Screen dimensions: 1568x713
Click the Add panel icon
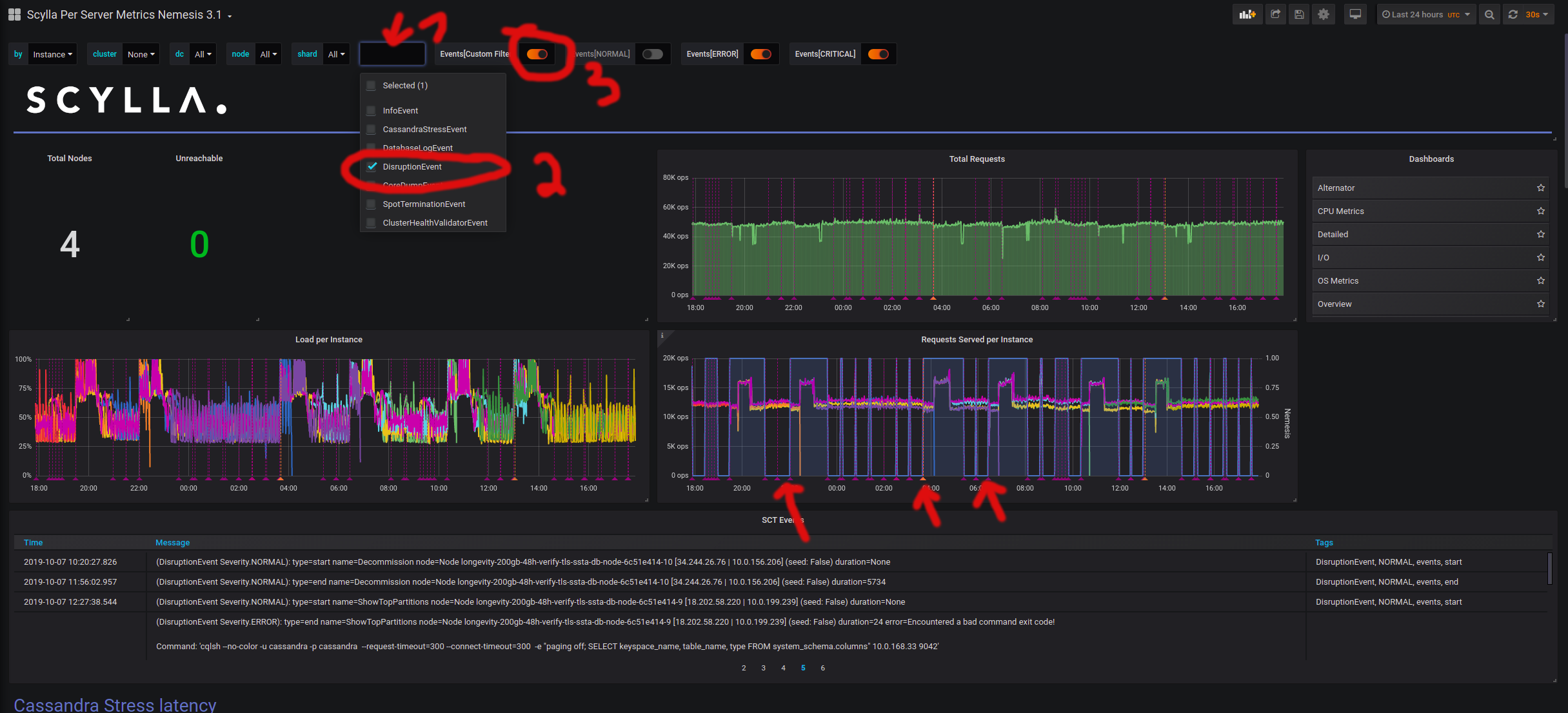tap(1247, 14)
